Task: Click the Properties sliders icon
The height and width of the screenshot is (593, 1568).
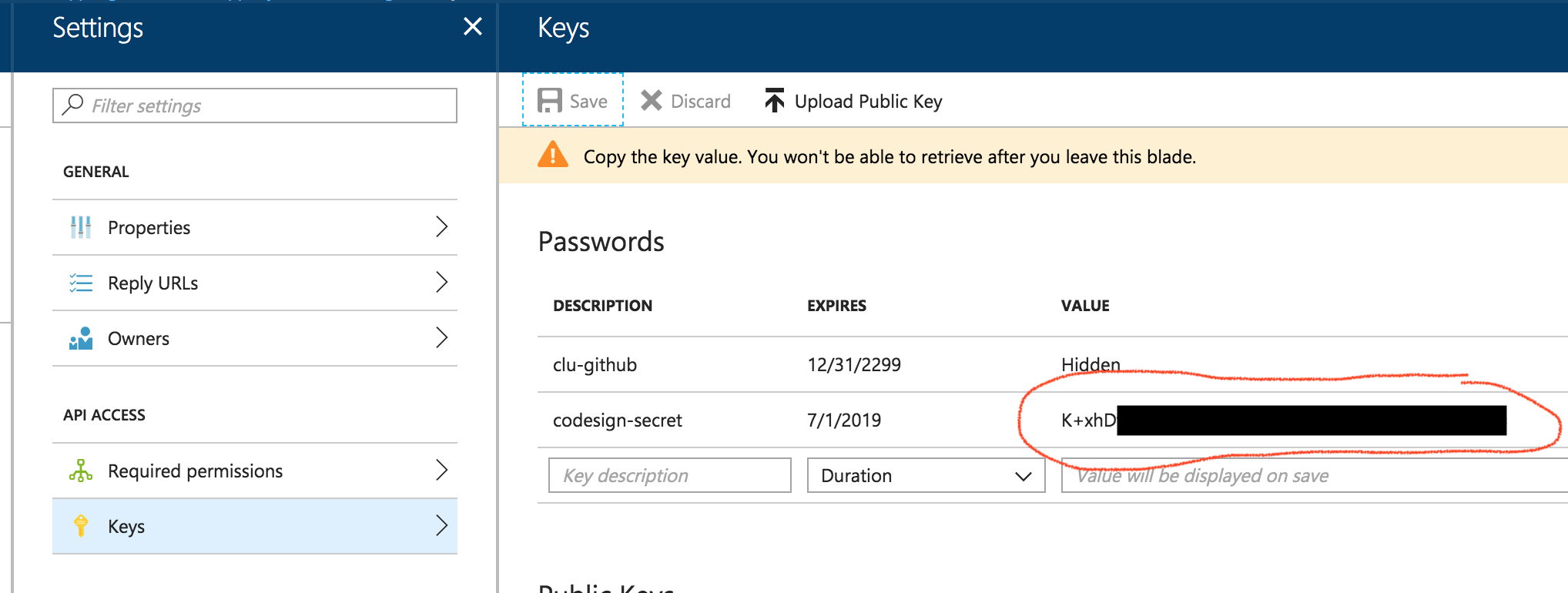Action: (81, 227)
